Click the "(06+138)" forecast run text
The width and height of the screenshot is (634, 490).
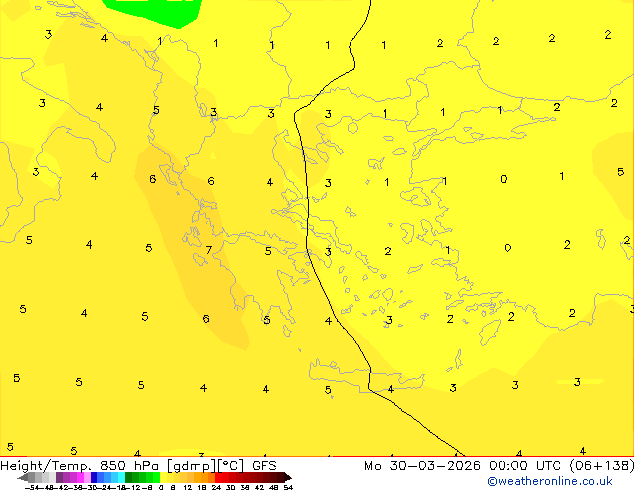pos(602,466)
